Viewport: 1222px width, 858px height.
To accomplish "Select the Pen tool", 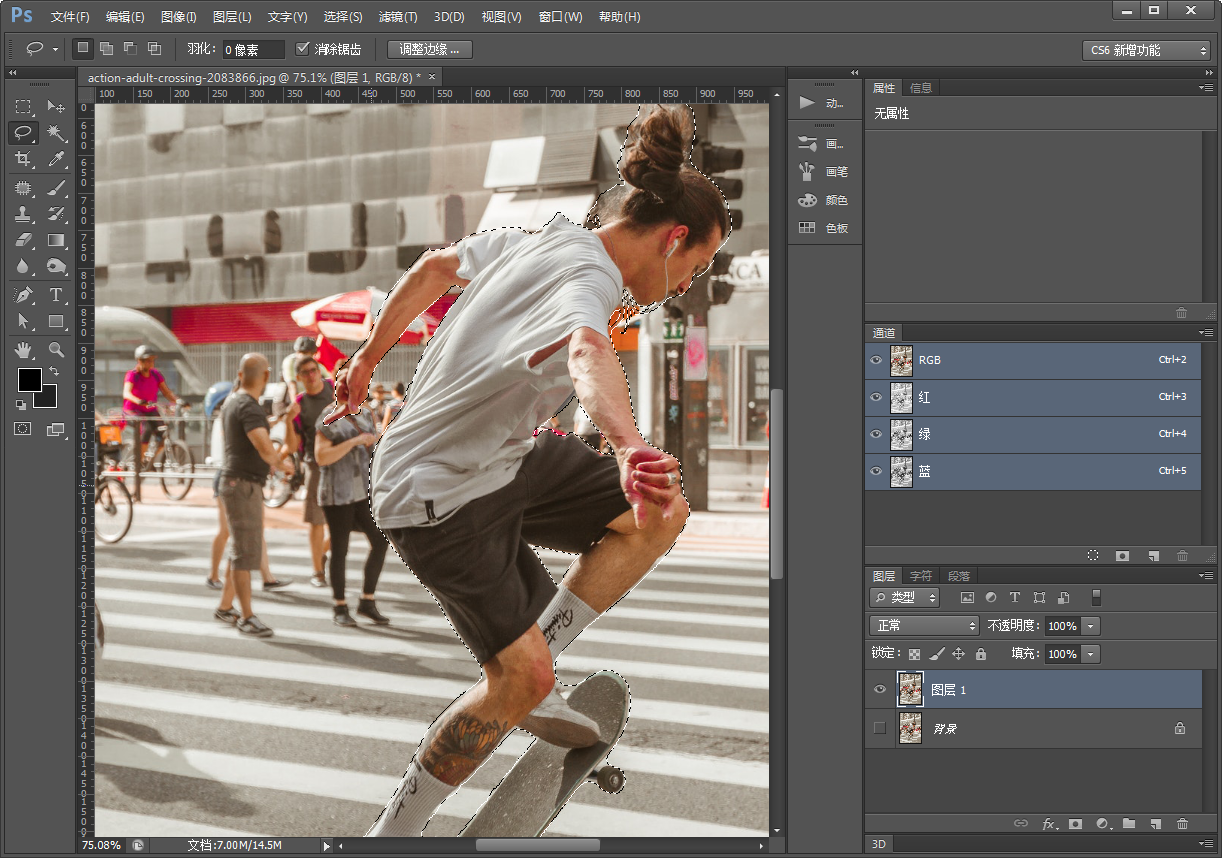I will [x=23, y=295].
